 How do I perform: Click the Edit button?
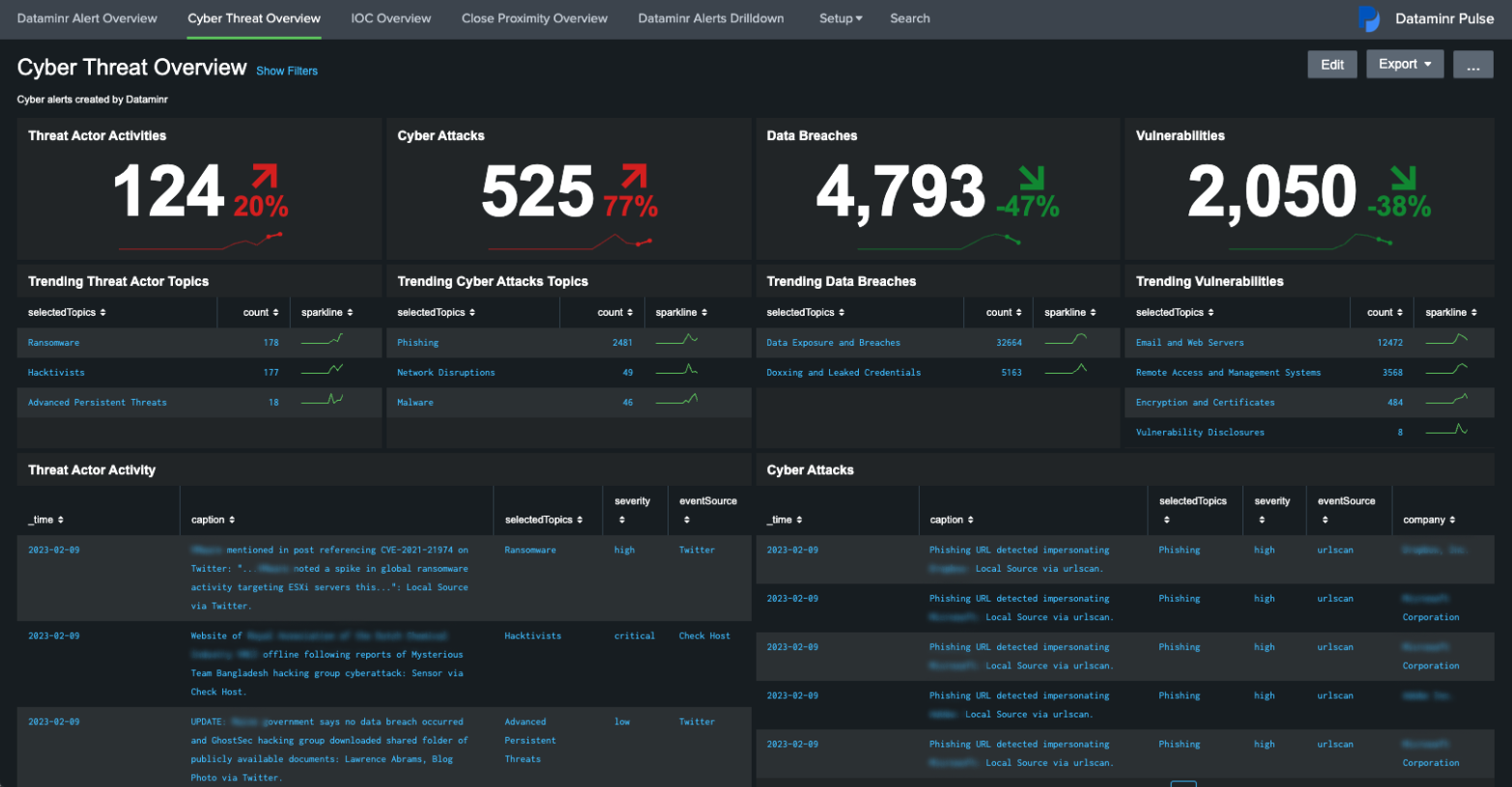coord(1331,64)
